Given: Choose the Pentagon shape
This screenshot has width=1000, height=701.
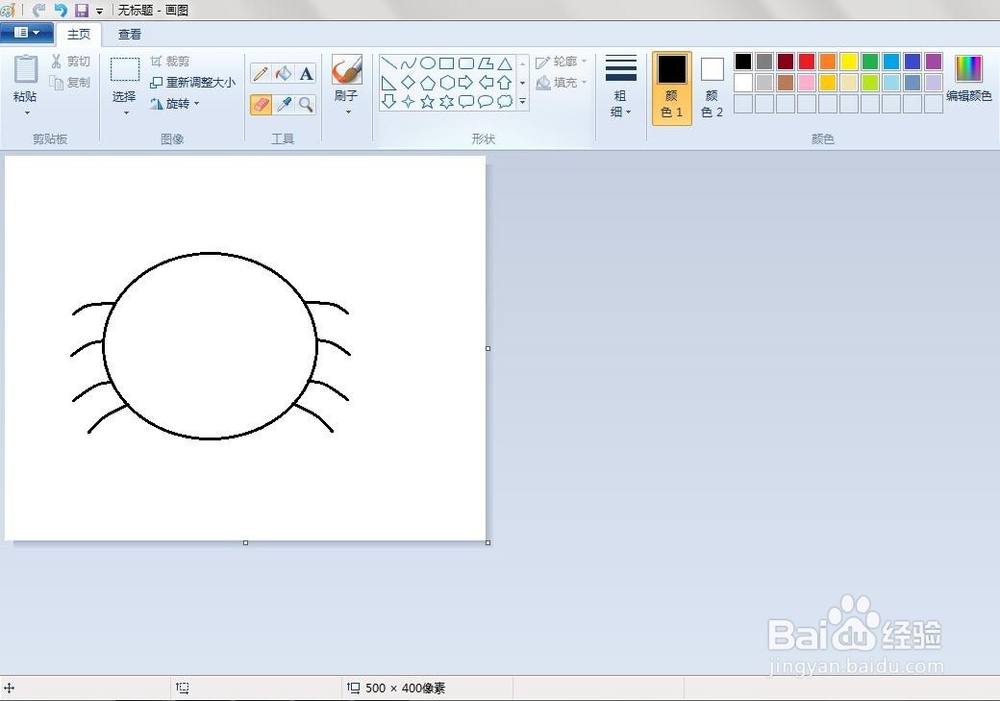Looking at the screenshot, I should pyautogui.click(x=428, y=82).
